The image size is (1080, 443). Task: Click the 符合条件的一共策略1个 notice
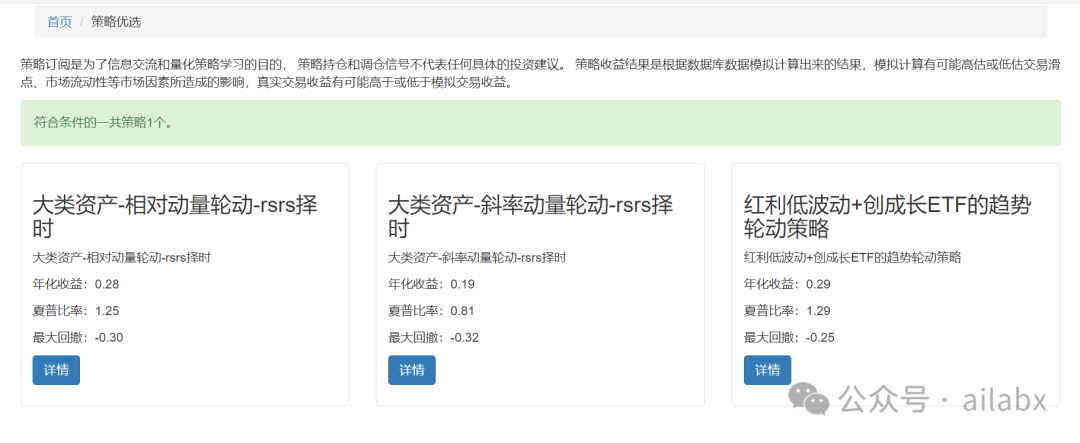point(540,123)
